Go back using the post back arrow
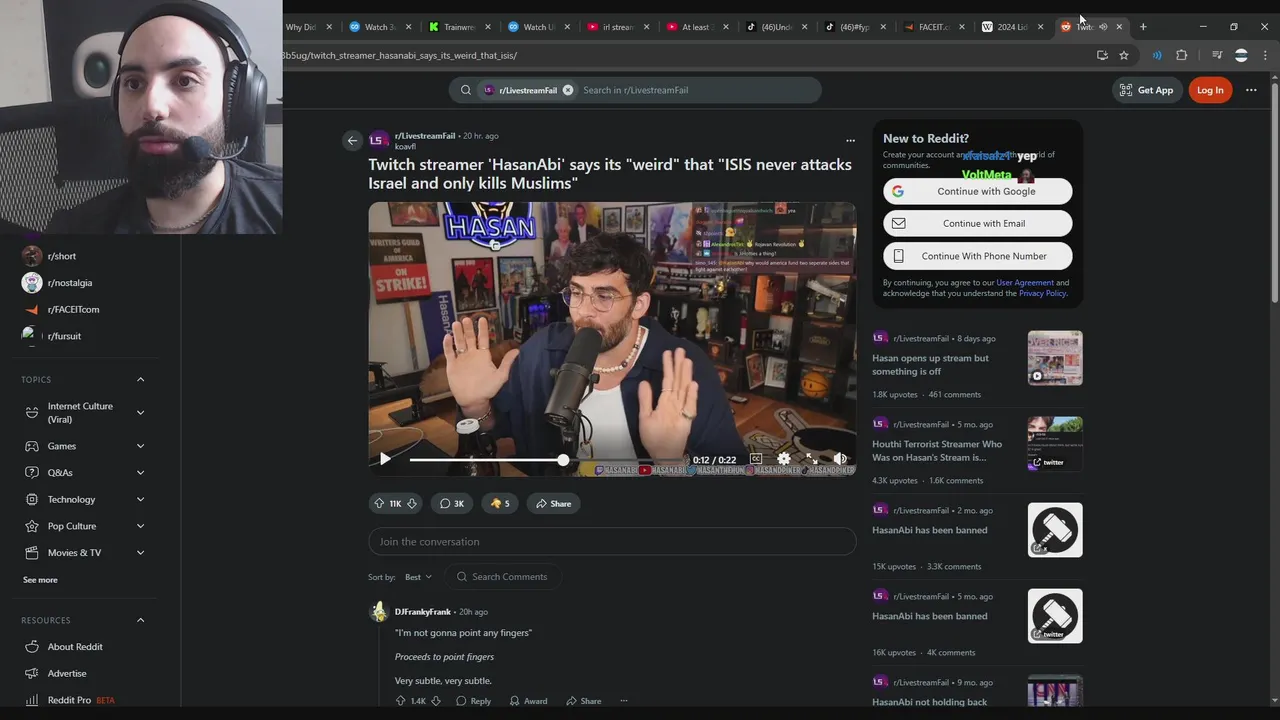 [352, 141]
